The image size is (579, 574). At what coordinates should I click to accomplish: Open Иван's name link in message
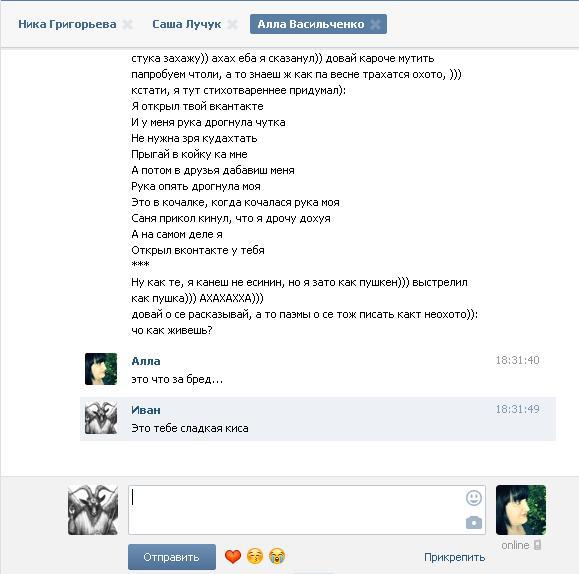click(146, 410)
